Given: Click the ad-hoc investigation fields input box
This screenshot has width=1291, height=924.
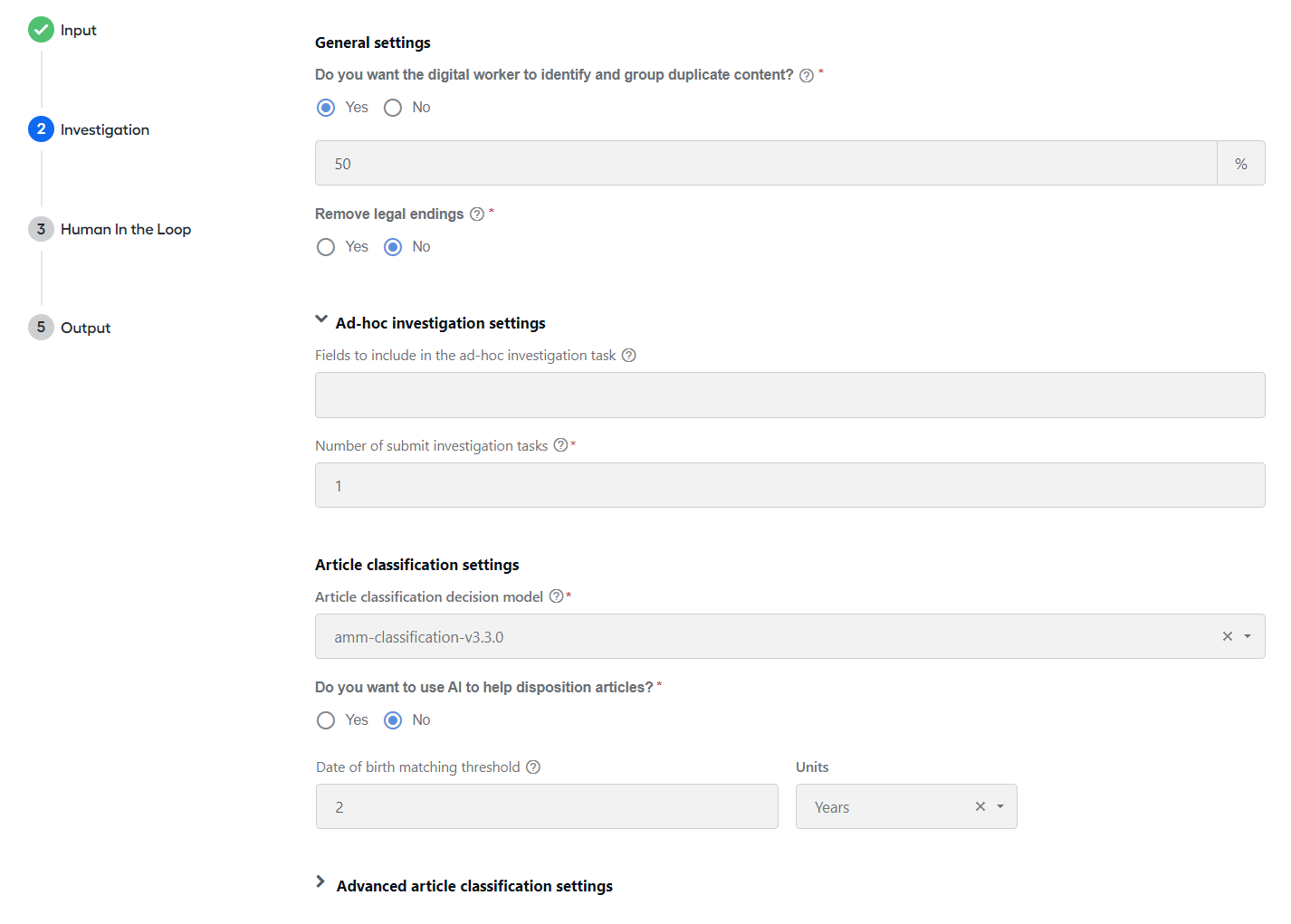Looking at the screenshot, I should click(x=789, y=395).
